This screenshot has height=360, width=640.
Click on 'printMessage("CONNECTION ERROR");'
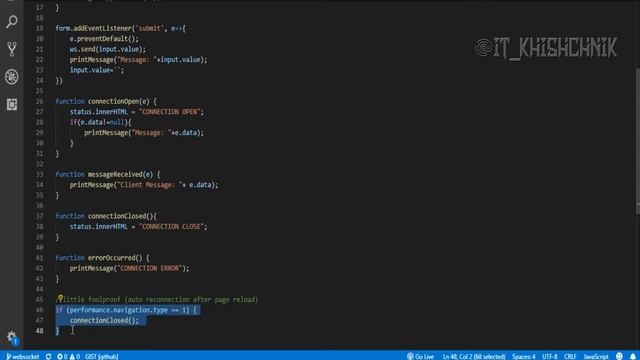129,268
